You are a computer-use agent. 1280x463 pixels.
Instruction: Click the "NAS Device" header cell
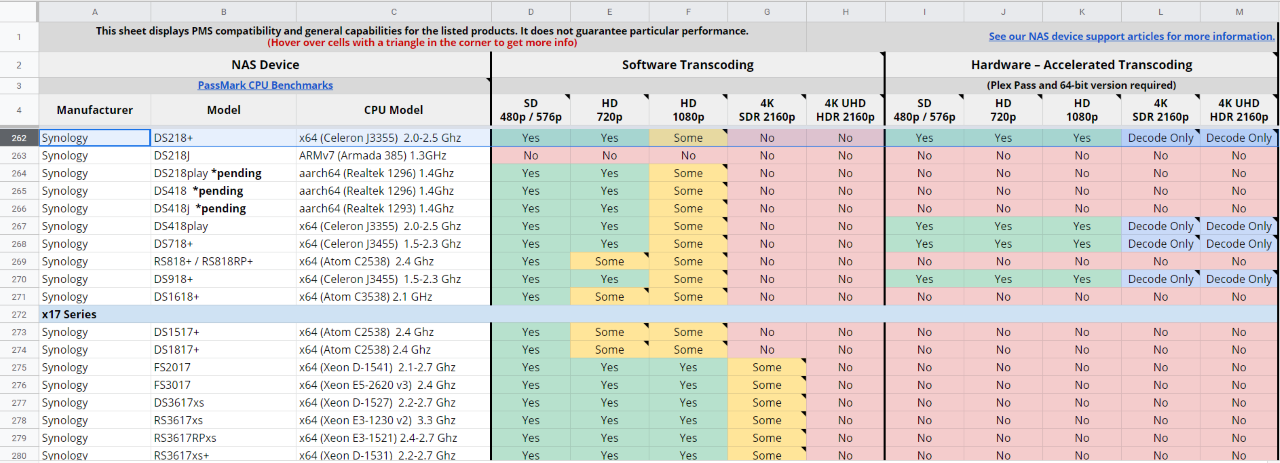click(x=265, y=65)
